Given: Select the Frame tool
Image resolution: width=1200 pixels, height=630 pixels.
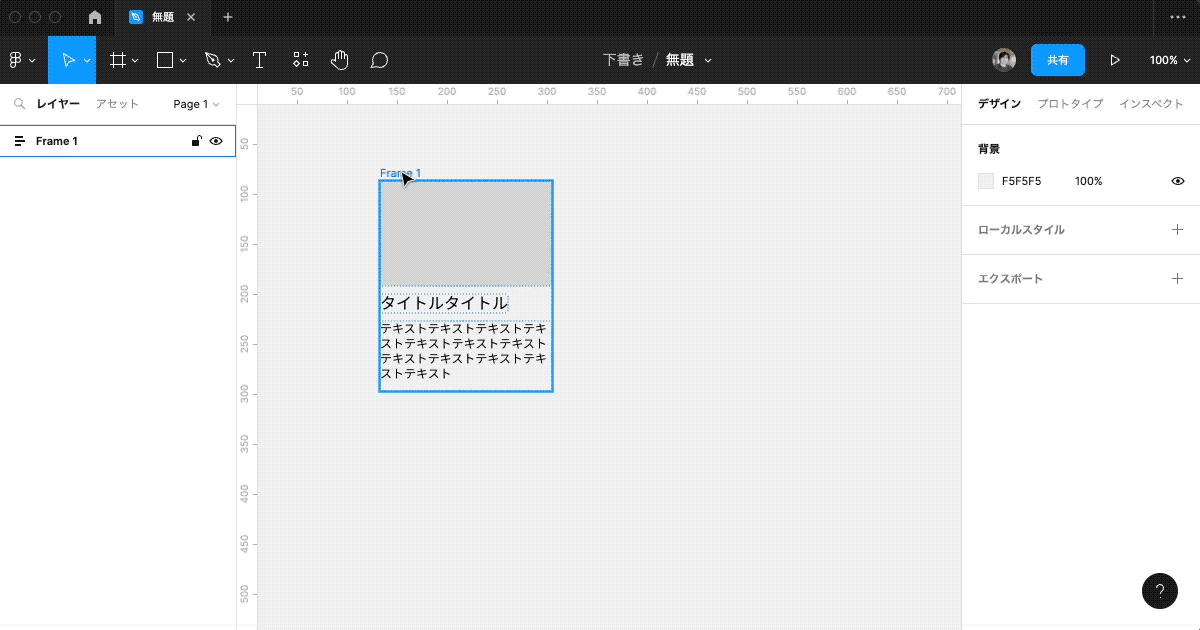Looking at the screenshot, I should (x=117, y=59).
